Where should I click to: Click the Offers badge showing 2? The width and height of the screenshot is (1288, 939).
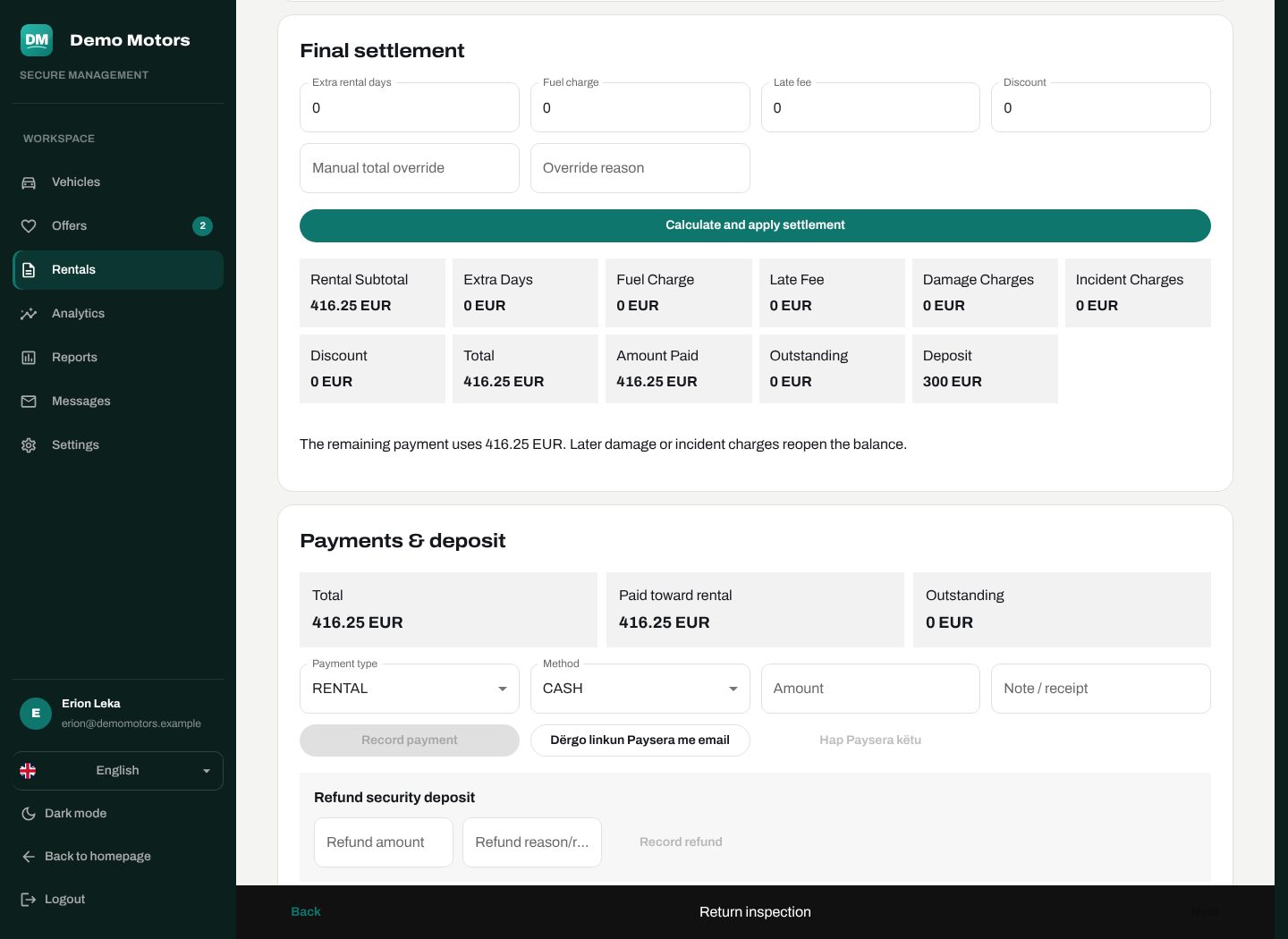(202, 226)
